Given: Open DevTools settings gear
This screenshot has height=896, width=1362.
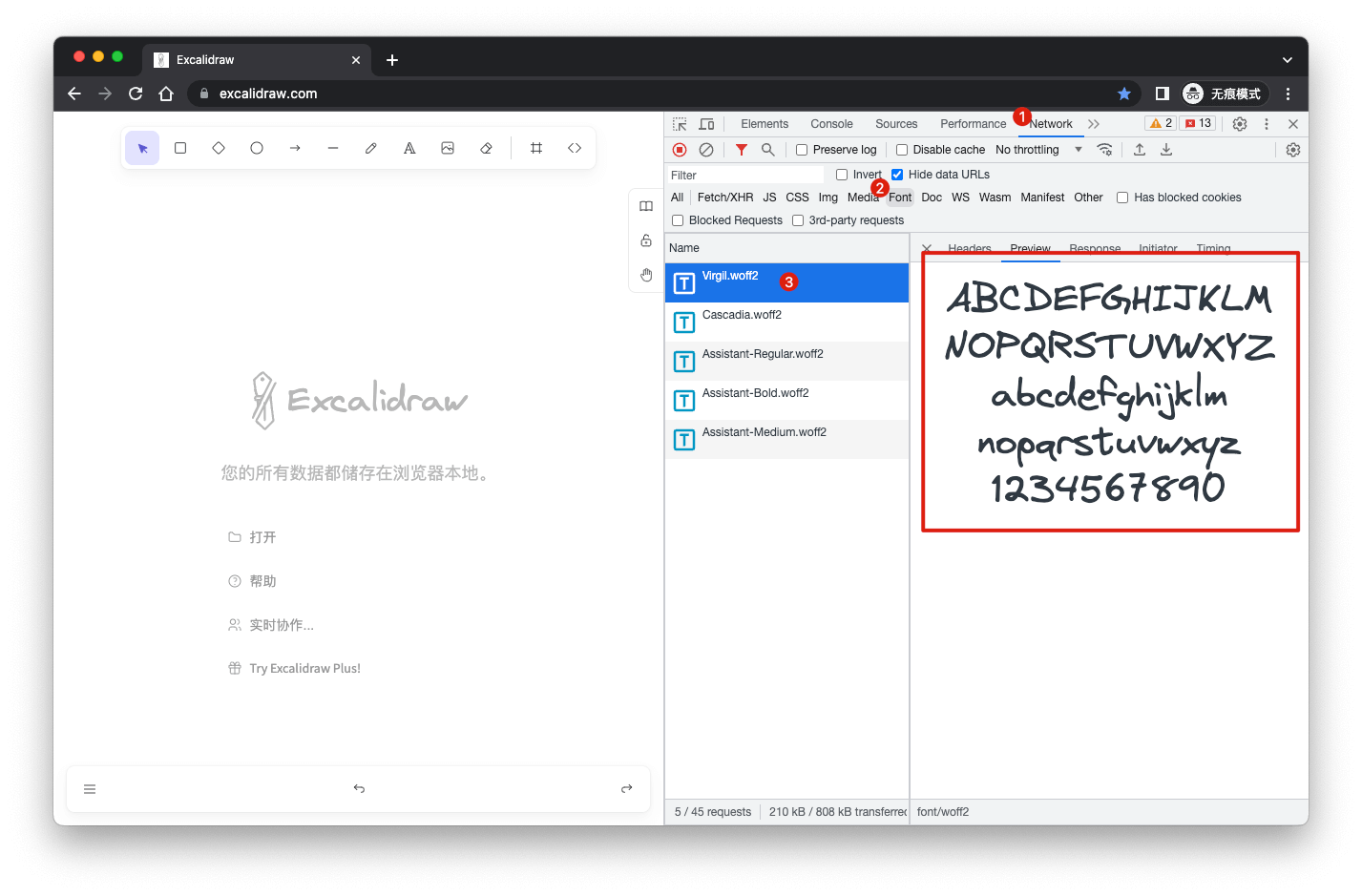Looking at the screenshot, I should click(x=1240, y=124).
